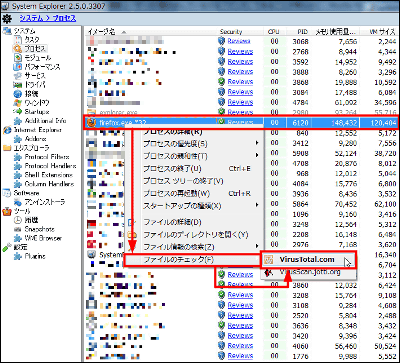This screenshot has width=400, height=363.
Task: Click the ツール toolbox icon
Action: click(x=7, y=211)
